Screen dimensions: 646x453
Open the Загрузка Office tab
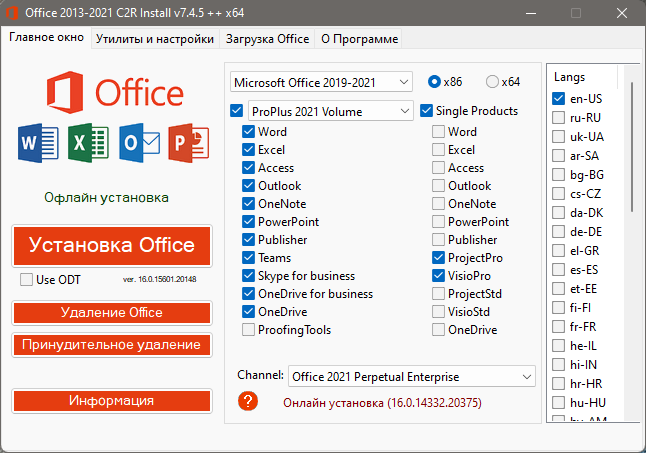point(267,39)
